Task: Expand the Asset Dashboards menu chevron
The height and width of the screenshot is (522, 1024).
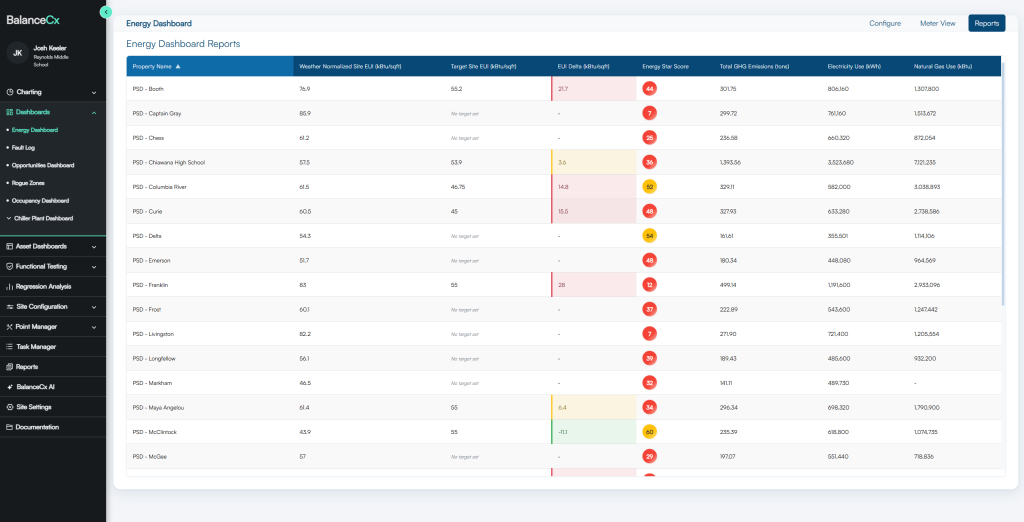Action: pyautogui.click(x=94, y=247)
